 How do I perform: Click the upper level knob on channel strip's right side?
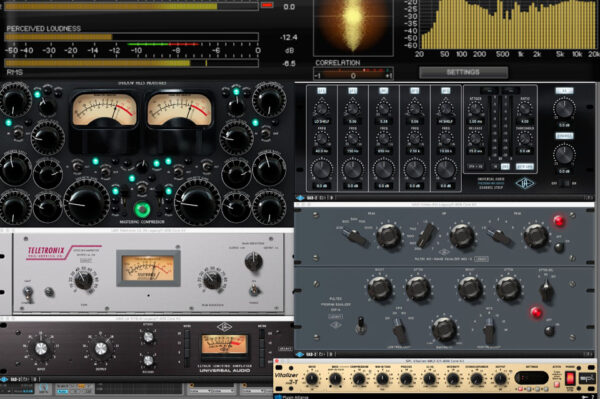coord(564,109)
